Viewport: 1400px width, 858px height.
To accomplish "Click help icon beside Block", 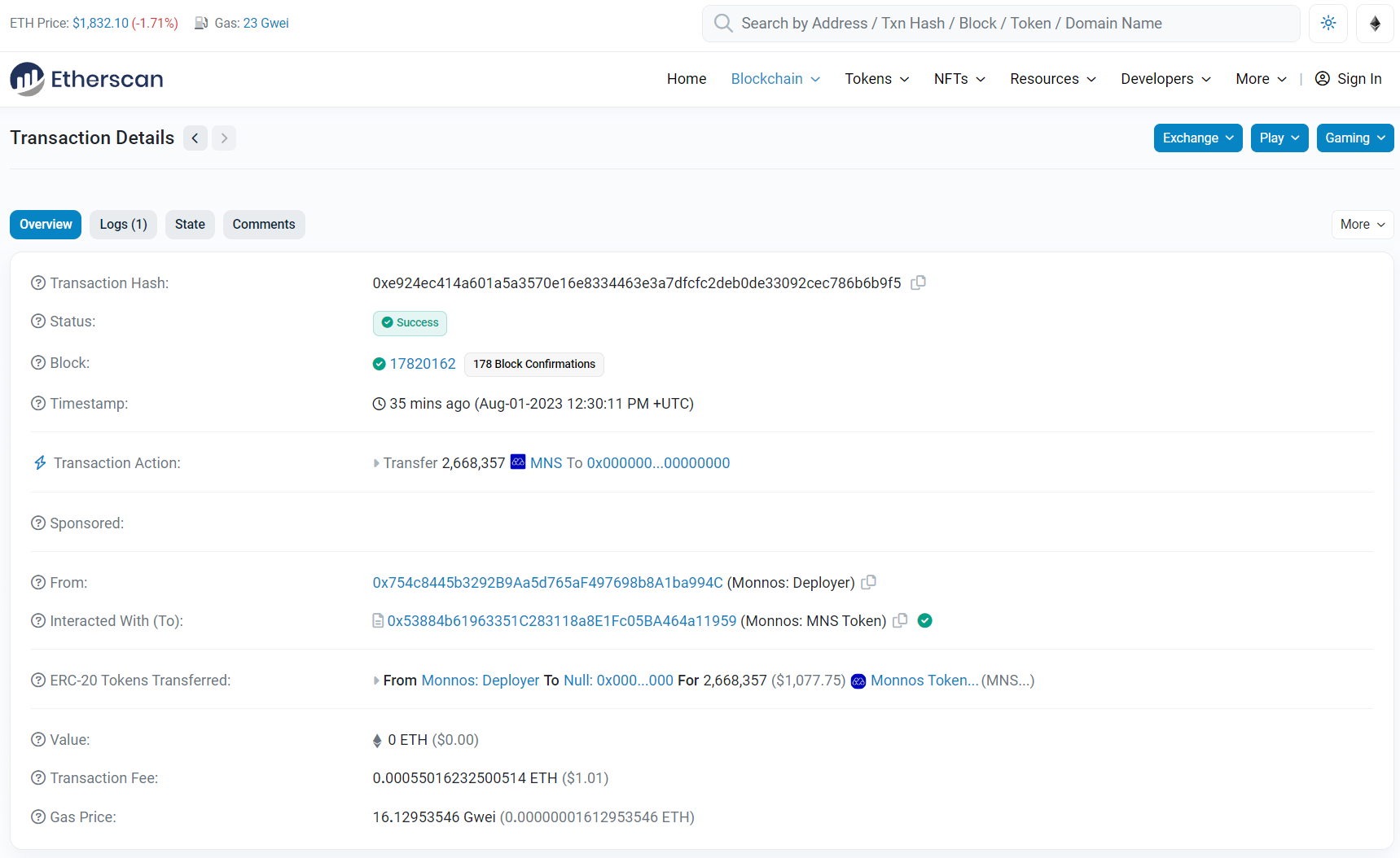I will tap(38, 363).
